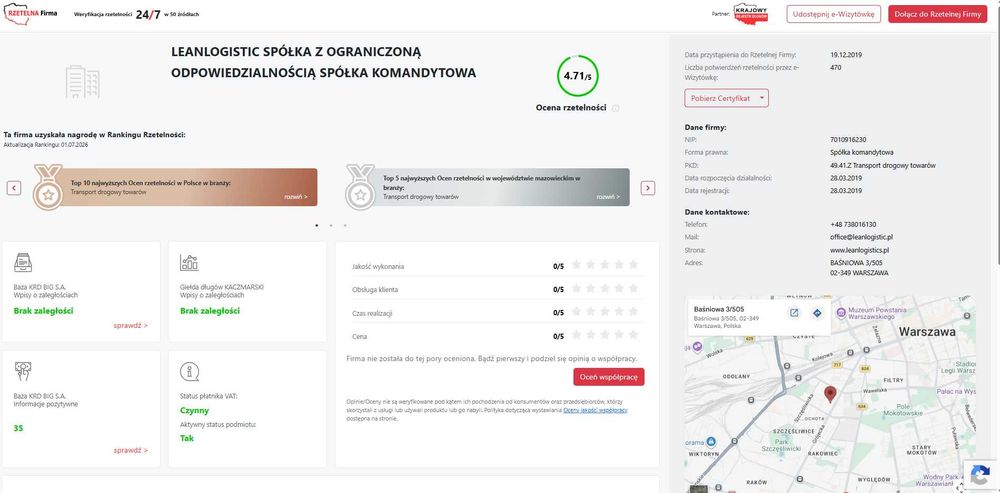Viewport: 1000px width, 493px height.
Task: Click the LEANLOGISTIC company name heading
Action: (323, 63)
